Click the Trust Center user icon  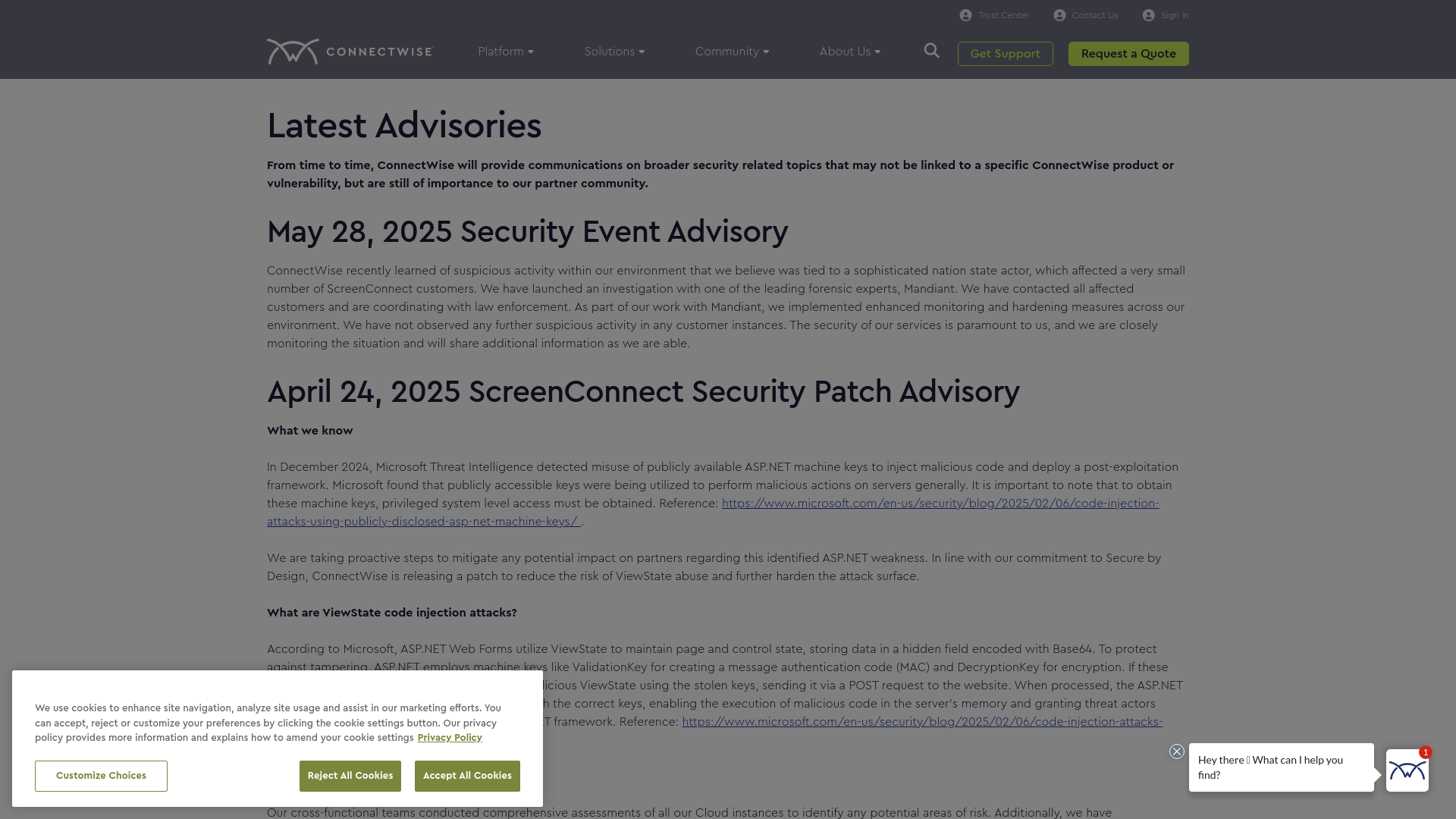965,15
